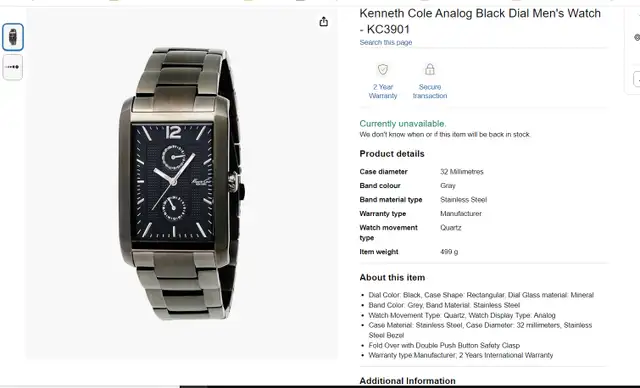Click the main watch product image
Image resolution: width=640 pixels, height=388 pixels.
pyautogui.click(x=182, y=184)
